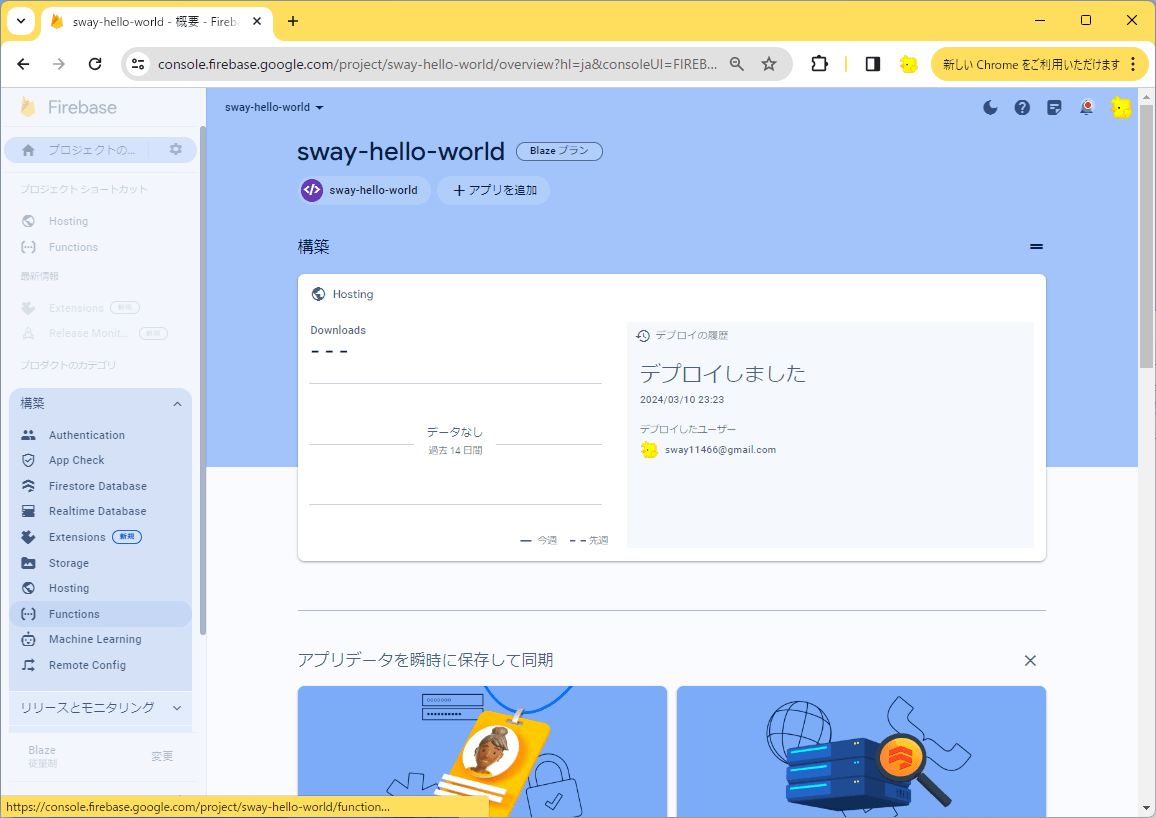Dismiss the アプリデータ suggestion section
Viewport: 1156px width, 818px height.
tap(1030, 660)
